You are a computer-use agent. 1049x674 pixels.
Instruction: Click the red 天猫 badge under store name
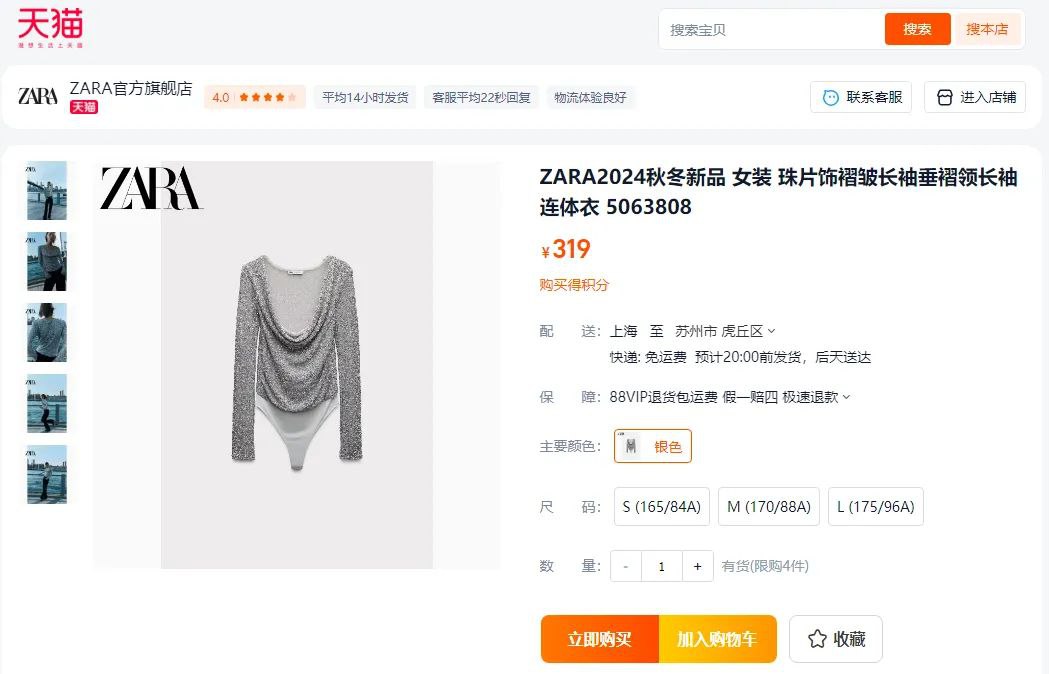point(84,107)
